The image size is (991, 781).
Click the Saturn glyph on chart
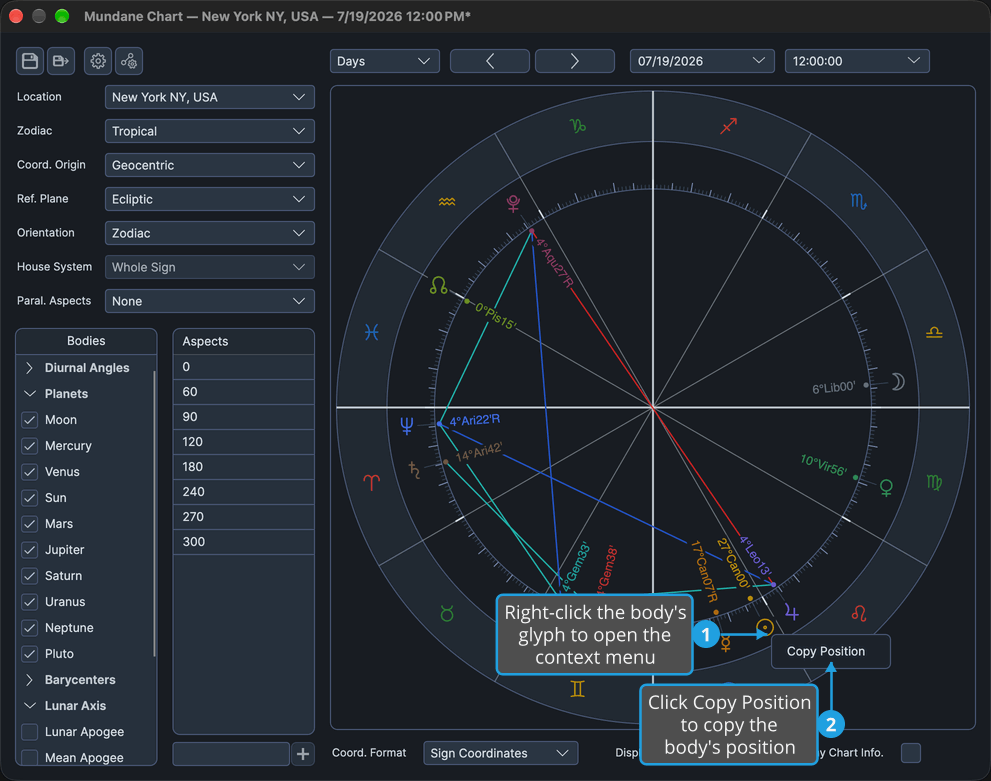[x=415, y=470]
